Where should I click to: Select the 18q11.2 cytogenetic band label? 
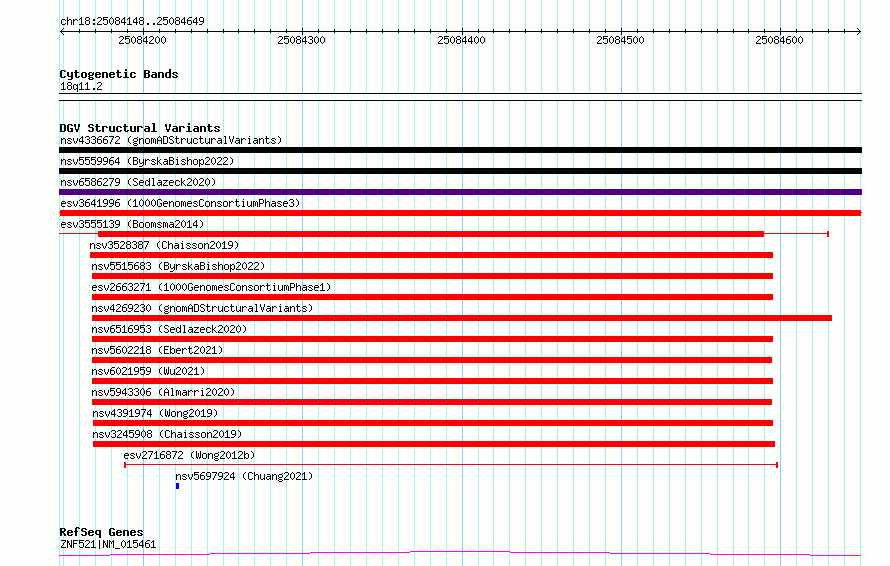coord(81,86)
